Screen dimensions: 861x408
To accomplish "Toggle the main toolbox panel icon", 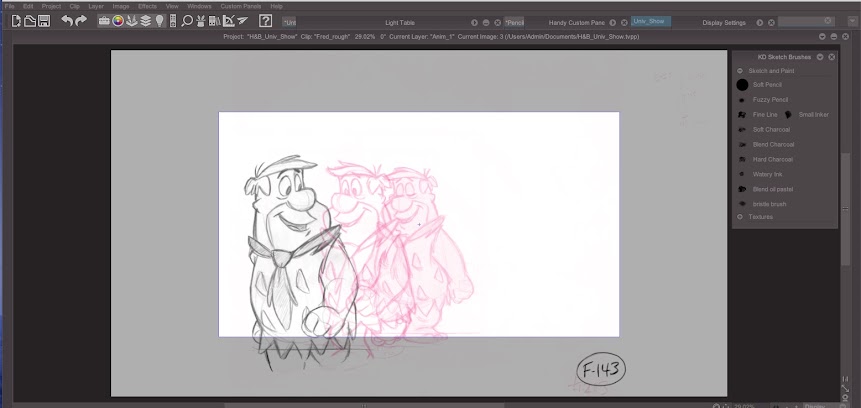I will pyautogui.click(x=104, y=21).
